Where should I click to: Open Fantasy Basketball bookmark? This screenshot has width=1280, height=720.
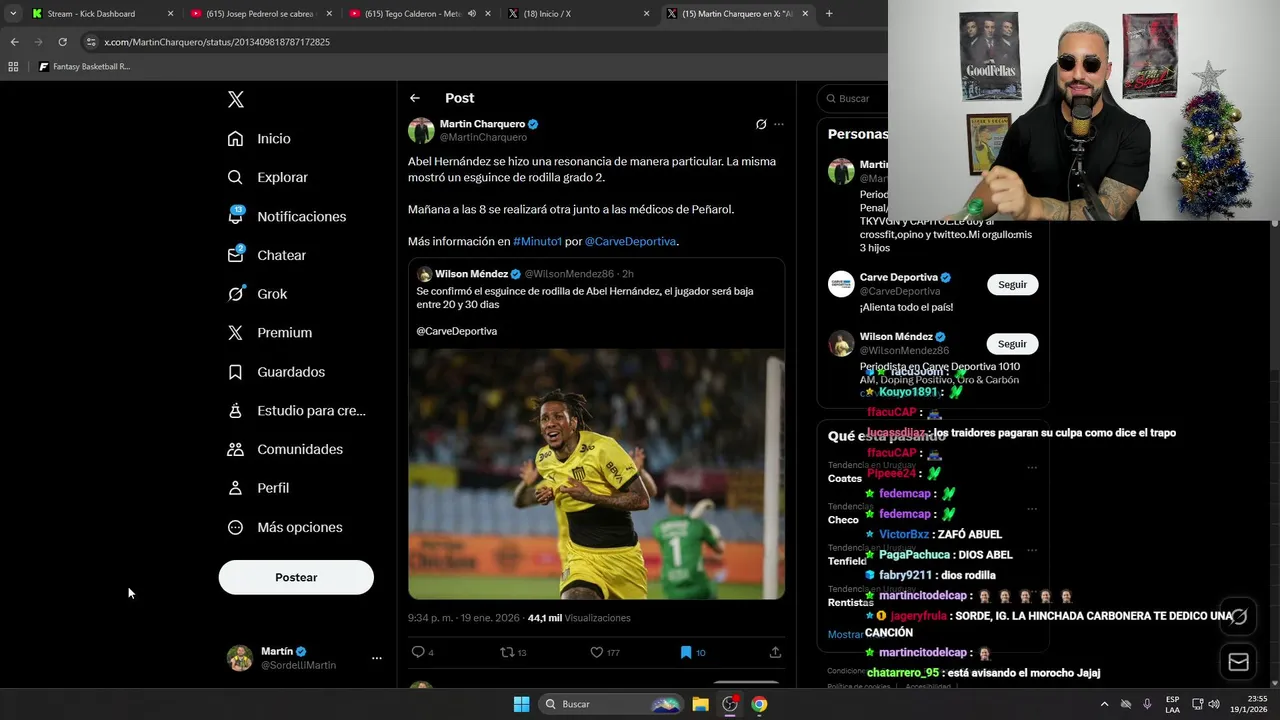click(85, 66)
